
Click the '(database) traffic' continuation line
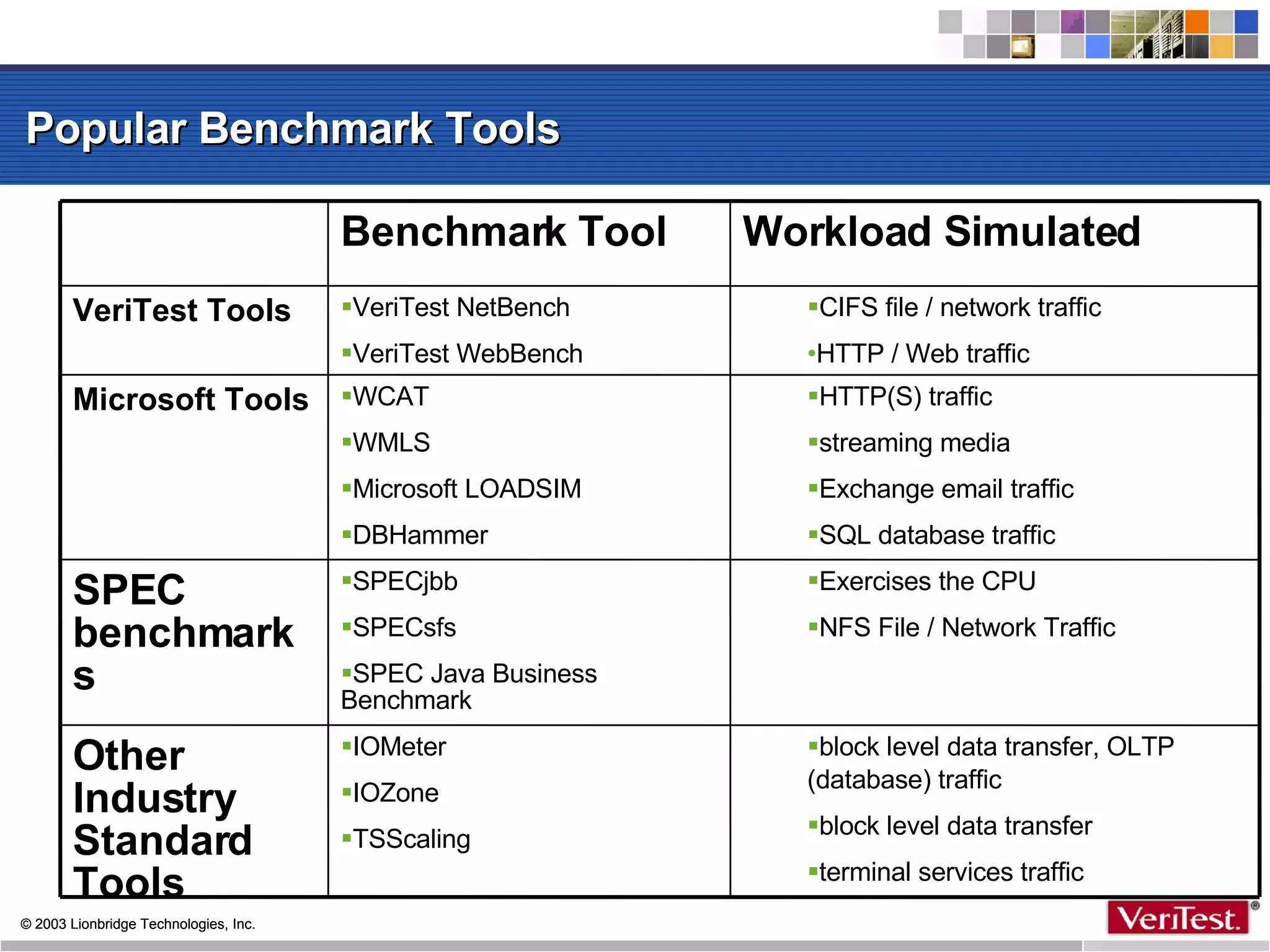coord(904,780)
